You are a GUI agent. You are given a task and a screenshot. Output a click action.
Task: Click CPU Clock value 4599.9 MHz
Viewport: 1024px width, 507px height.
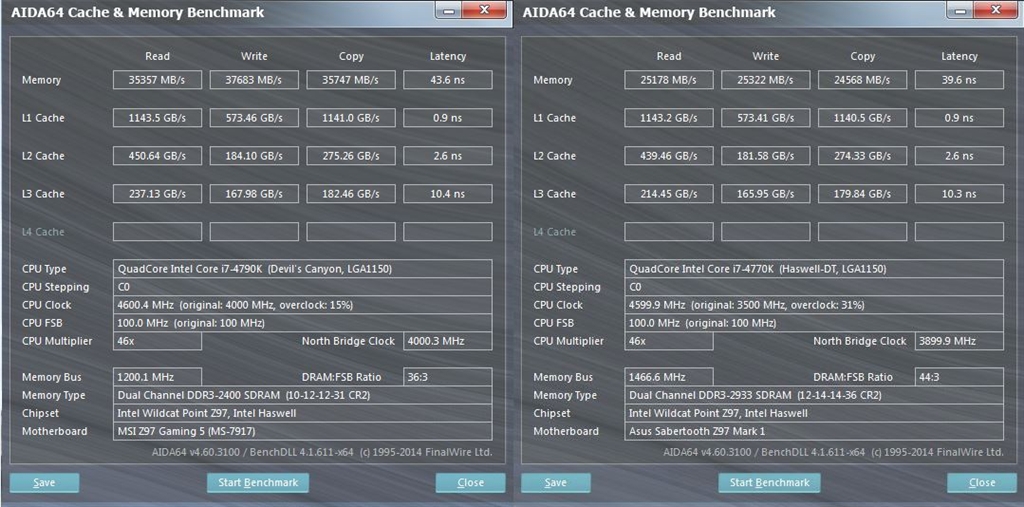814,304
